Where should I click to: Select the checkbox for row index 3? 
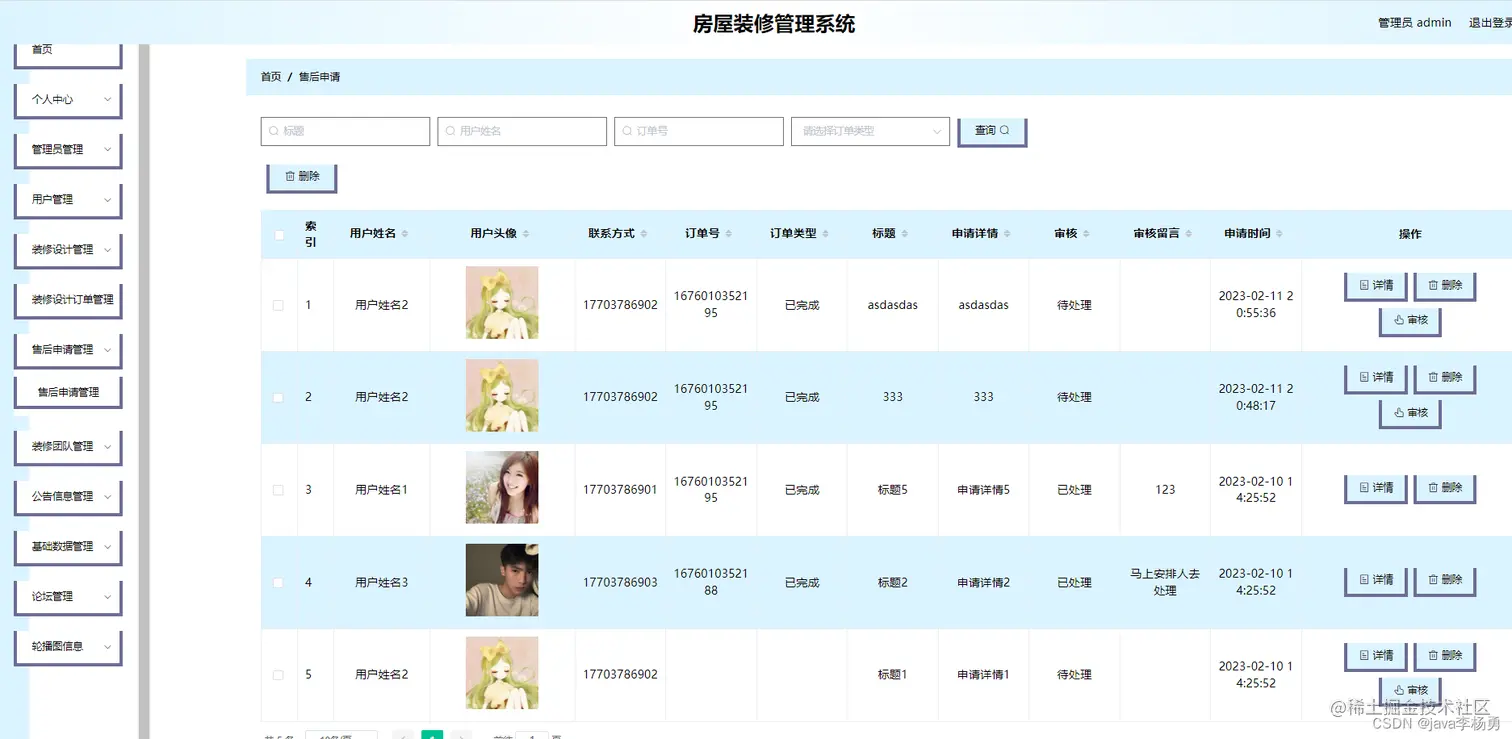(x=279, y=490)
